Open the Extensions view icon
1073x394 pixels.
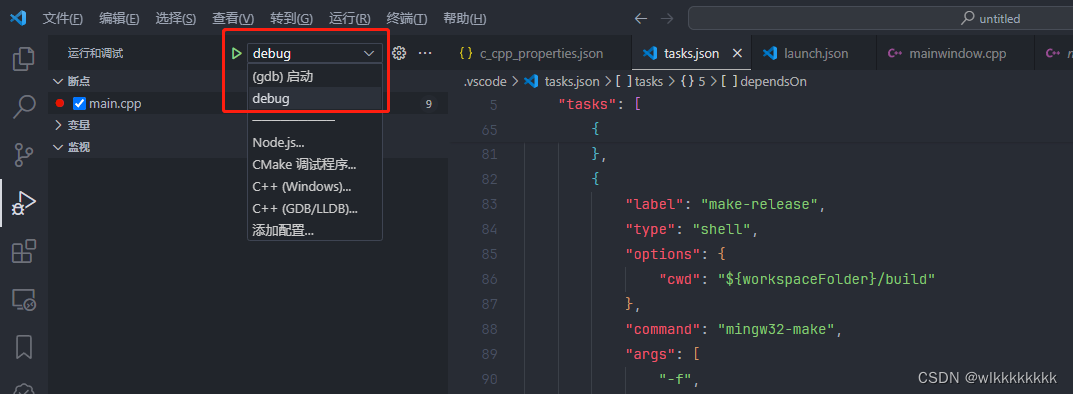pyautogui.click(x=24, y=251)
